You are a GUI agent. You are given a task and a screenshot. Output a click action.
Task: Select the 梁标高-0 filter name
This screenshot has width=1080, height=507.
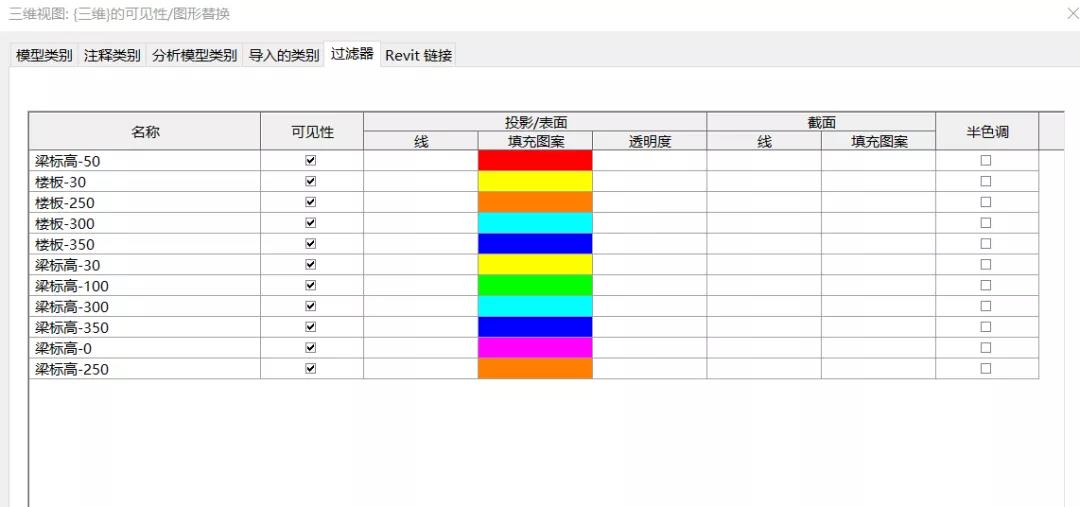pyautogui.click(x=63, y=349)
